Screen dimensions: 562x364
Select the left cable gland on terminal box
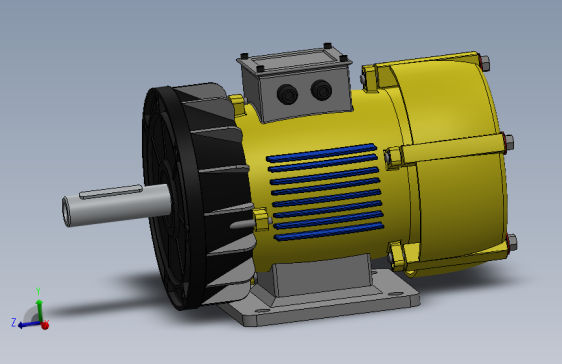[287, 94]
